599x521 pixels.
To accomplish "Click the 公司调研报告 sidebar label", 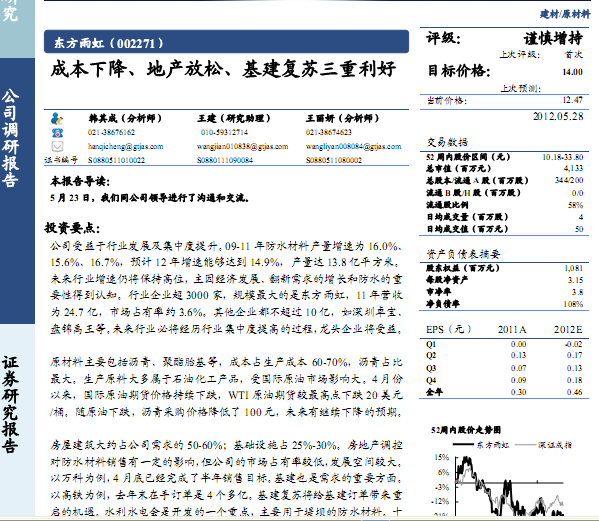I will click(x=10, y=138).
